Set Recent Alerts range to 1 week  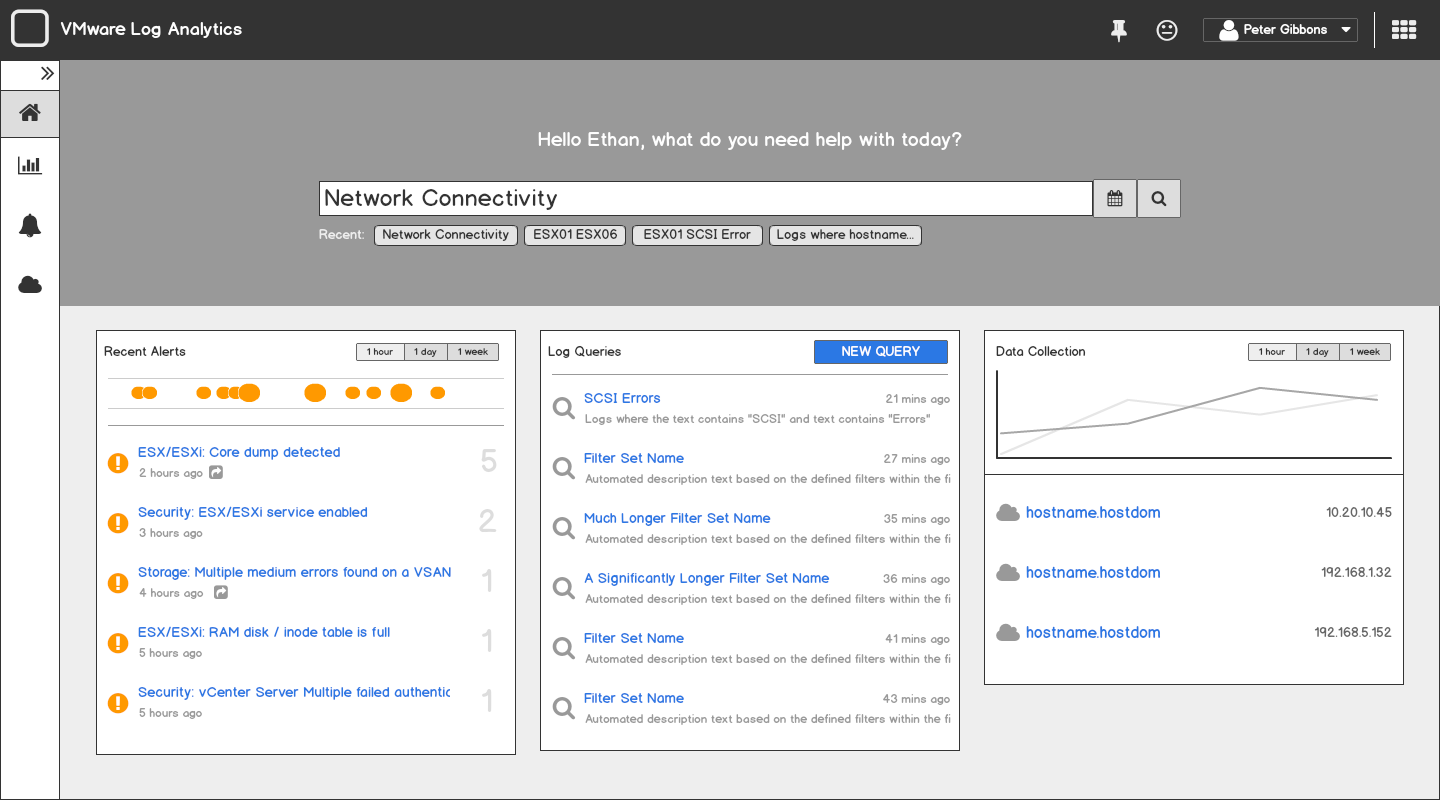click(473, 352)
